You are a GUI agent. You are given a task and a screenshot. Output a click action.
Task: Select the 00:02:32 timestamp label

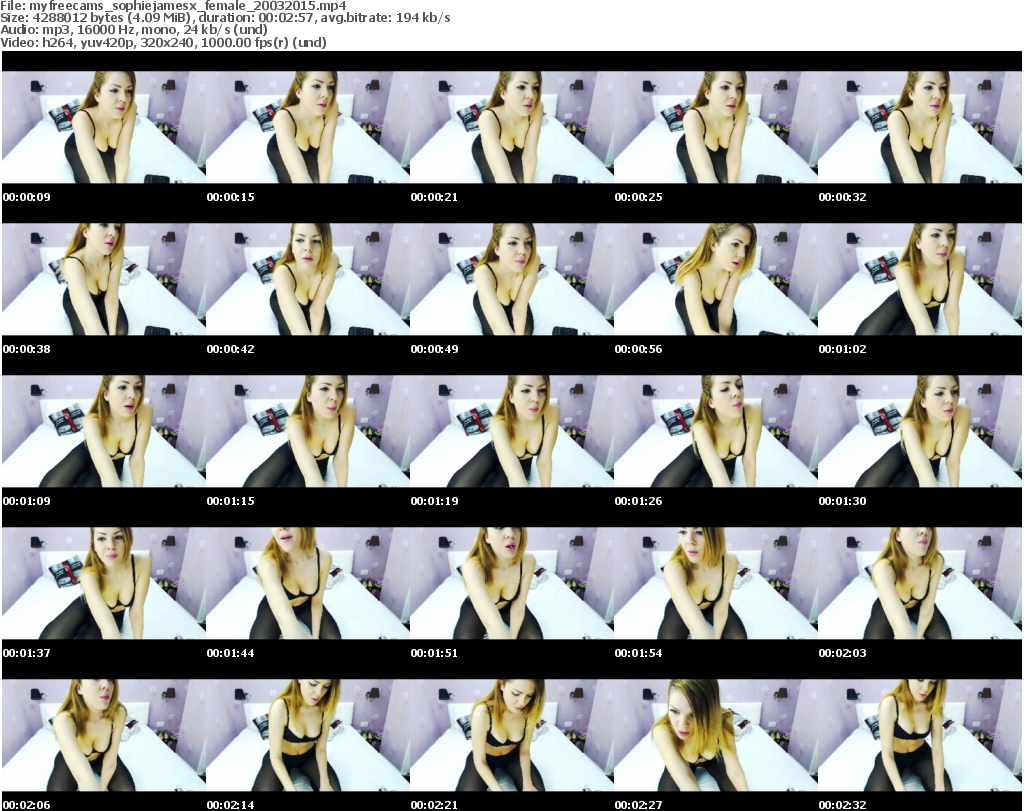click(x=842, y=805)
